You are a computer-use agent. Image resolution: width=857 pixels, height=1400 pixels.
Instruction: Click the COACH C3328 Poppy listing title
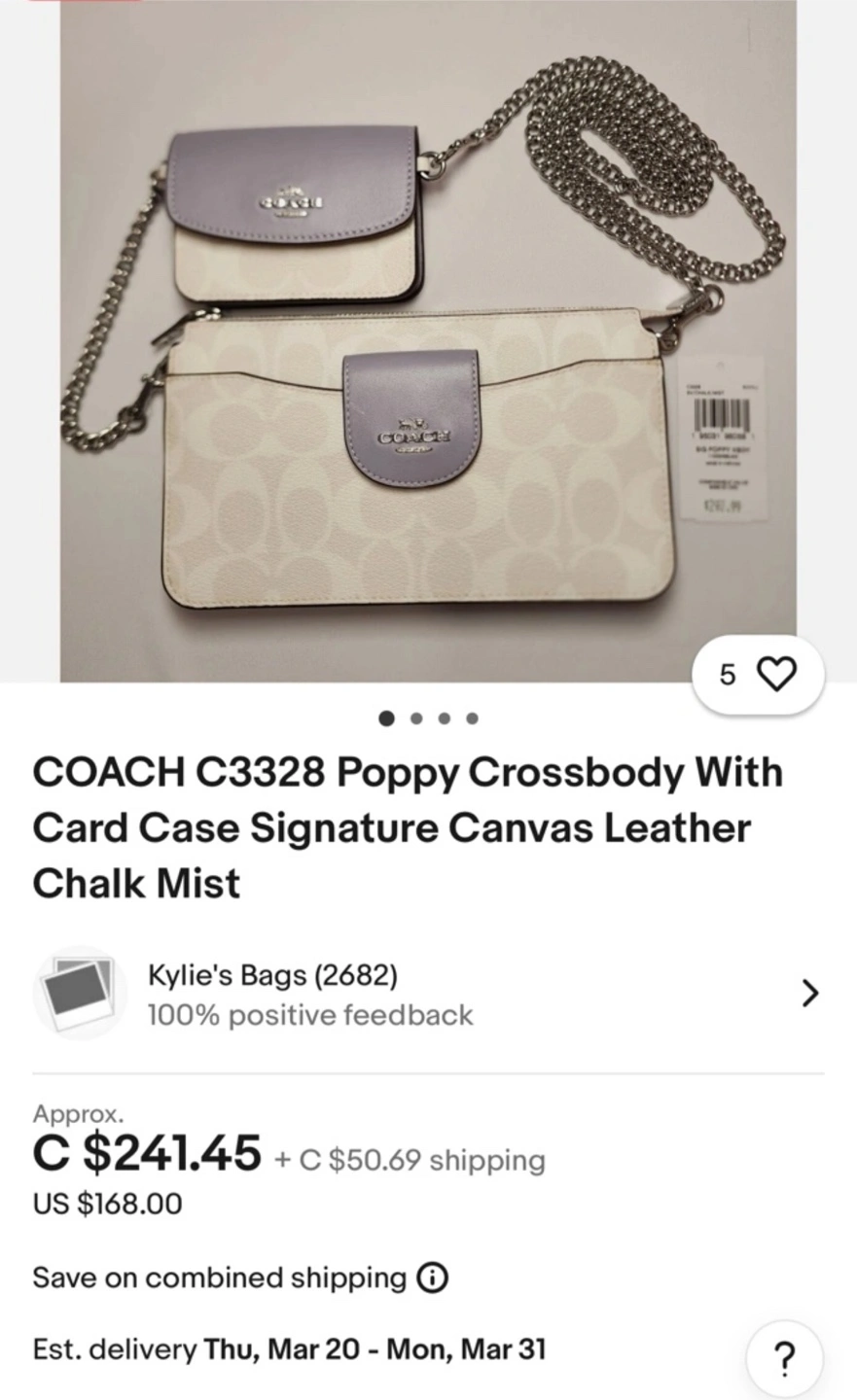(408, 827)
